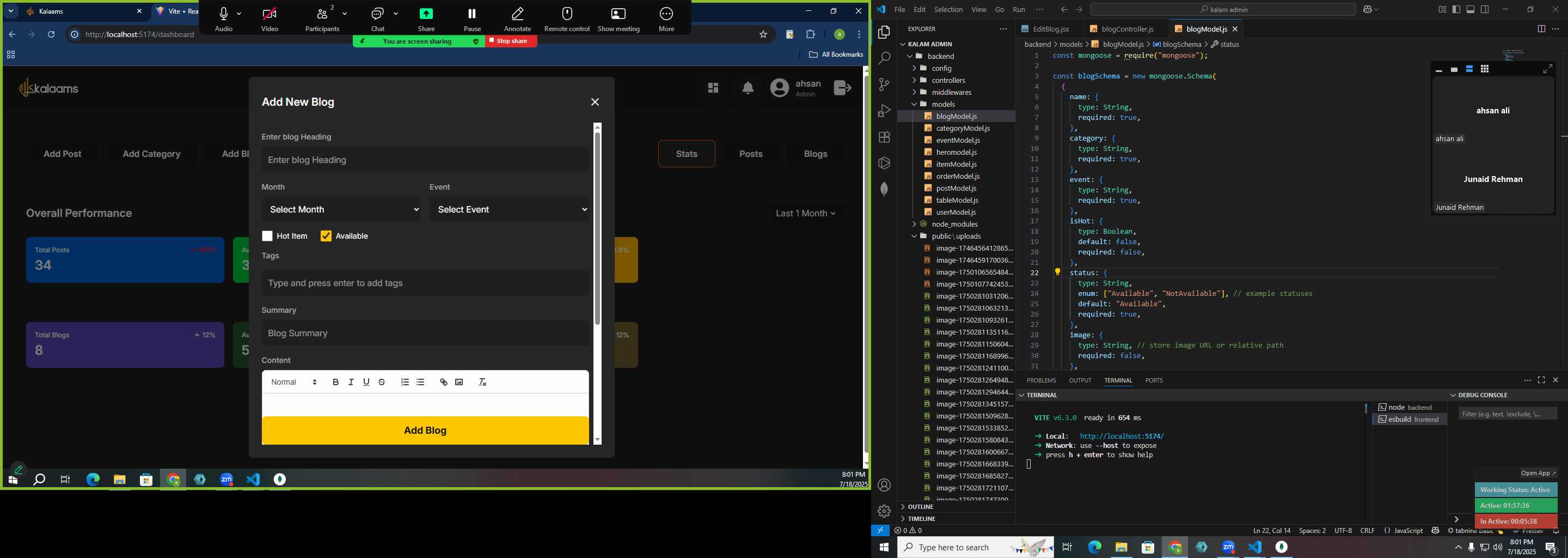Screen dimensions: 1568x558
Task: Click Stop share button
Action: 511,41
